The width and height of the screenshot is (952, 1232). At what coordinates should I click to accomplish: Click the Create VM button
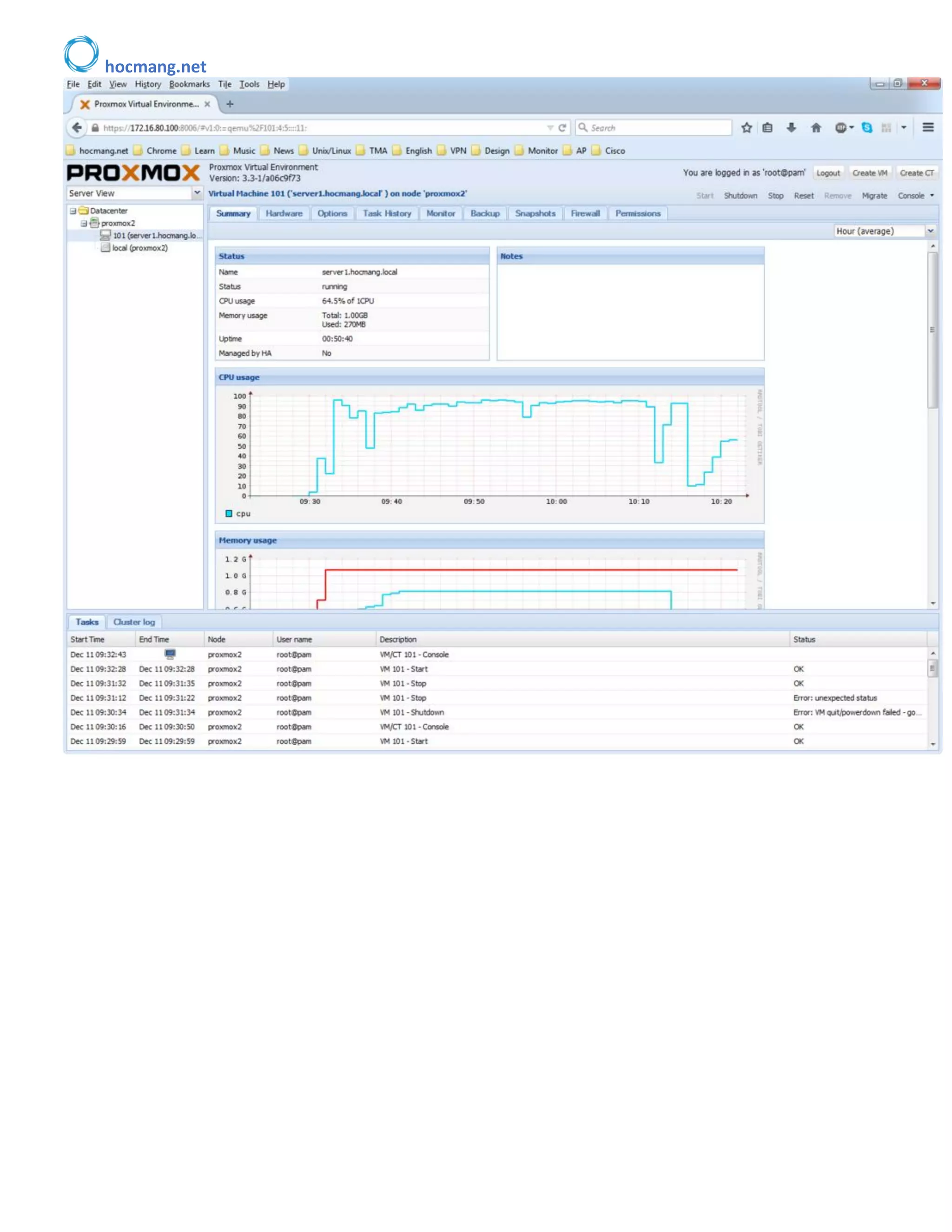(x=870, y=173)
